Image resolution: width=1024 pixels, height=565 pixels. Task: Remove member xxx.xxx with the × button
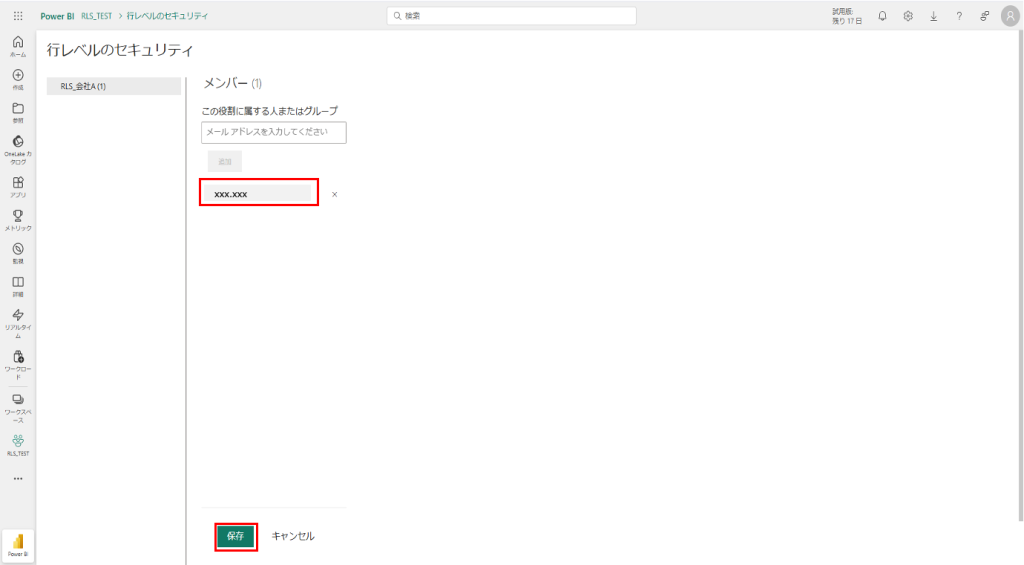[x=334, y=195]
